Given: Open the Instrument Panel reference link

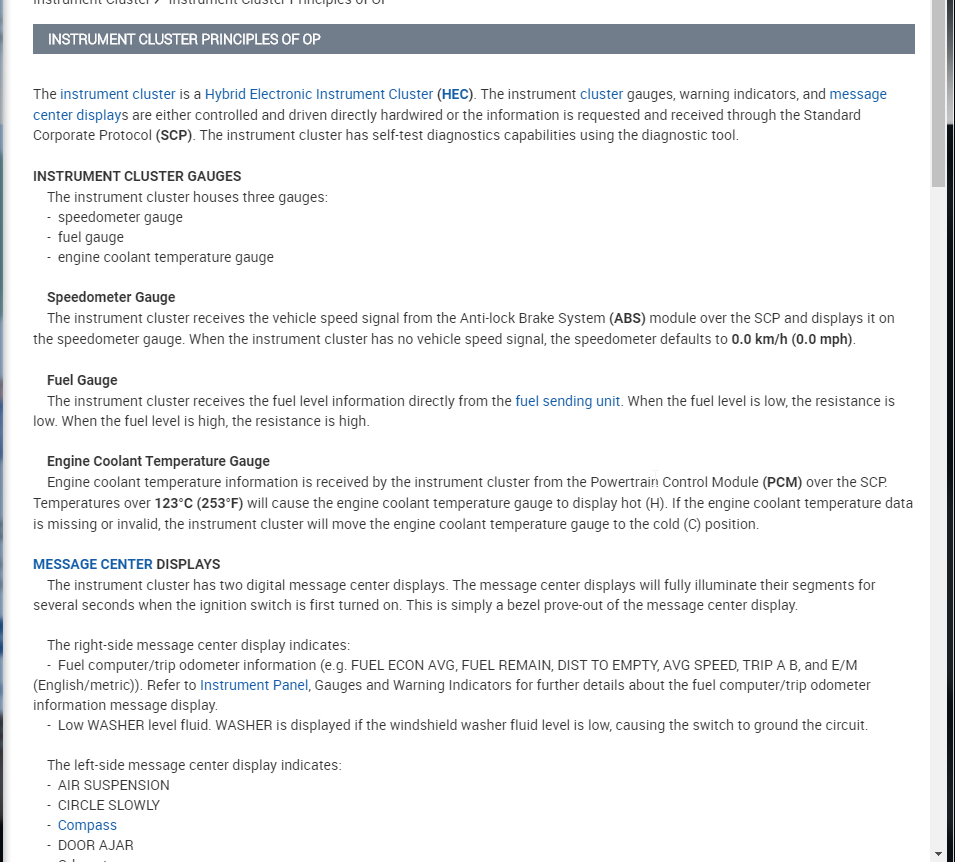Looking at the screenshot, I should 254,685.
